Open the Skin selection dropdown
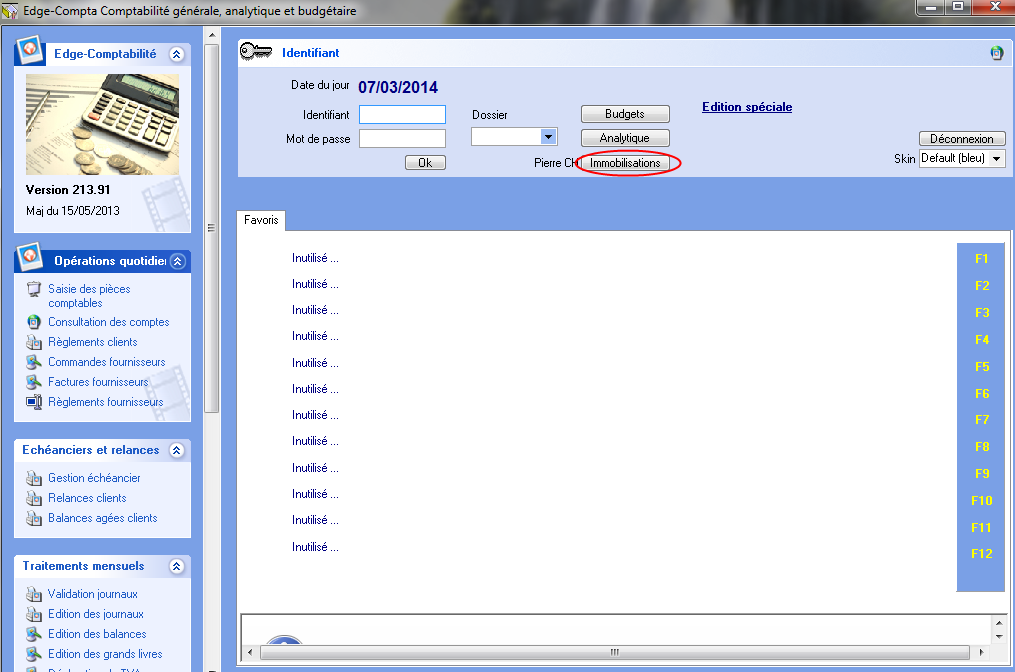This screenshot has height=672, width=1015. (x=997, y=158)
